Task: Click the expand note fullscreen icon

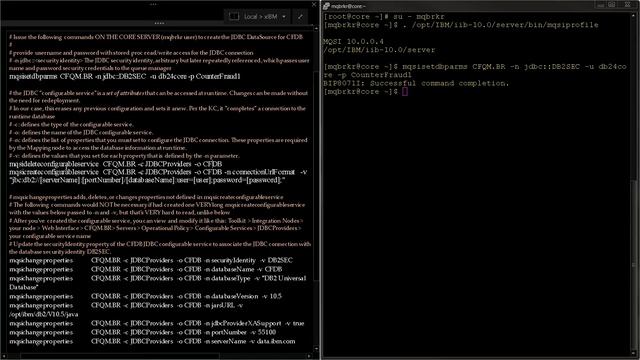Action: tap(300, 17)
